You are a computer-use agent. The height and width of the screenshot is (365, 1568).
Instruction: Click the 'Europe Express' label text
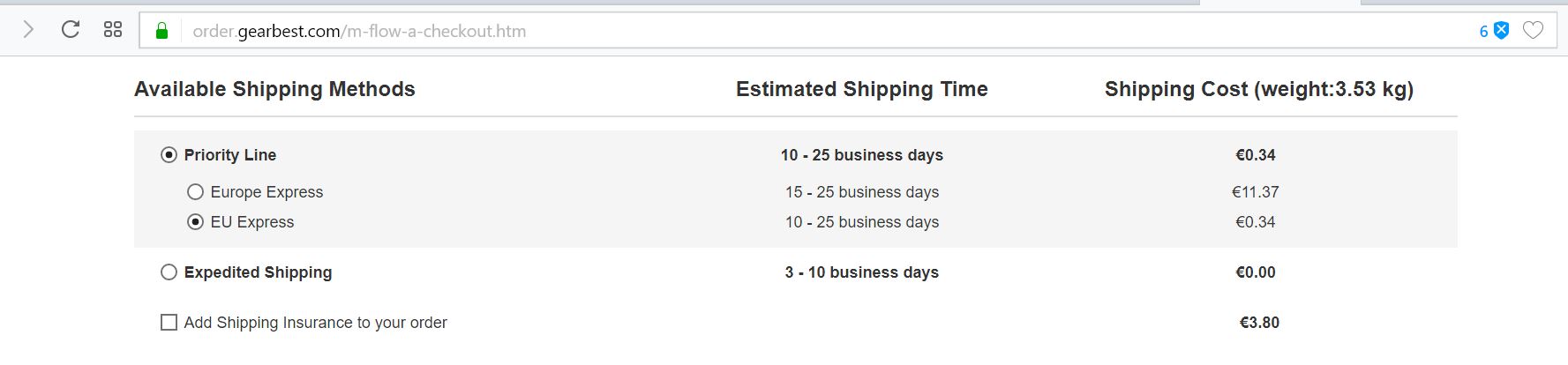266,192
